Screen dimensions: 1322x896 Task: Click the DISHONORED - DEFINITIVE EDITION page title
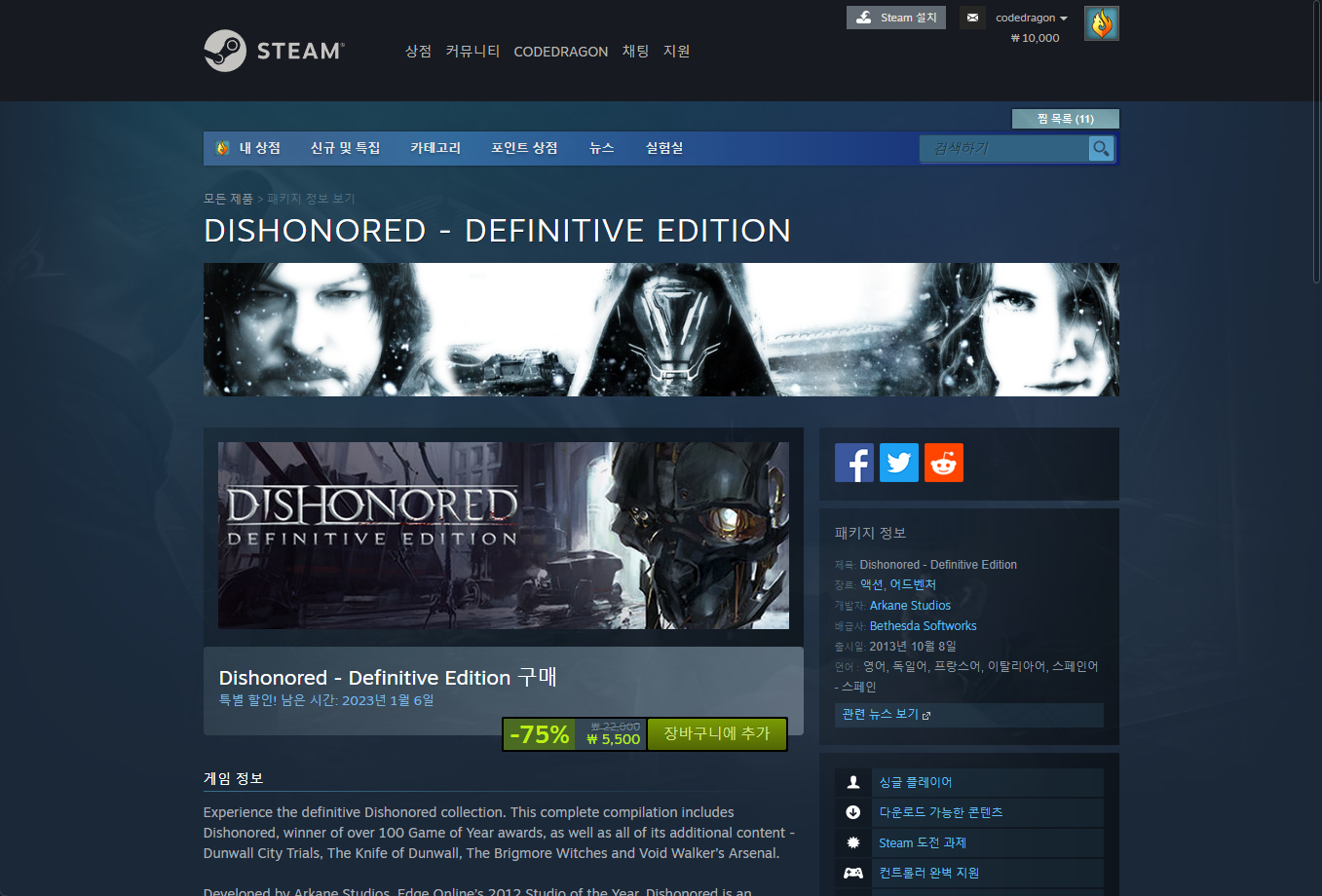point(497,231)
